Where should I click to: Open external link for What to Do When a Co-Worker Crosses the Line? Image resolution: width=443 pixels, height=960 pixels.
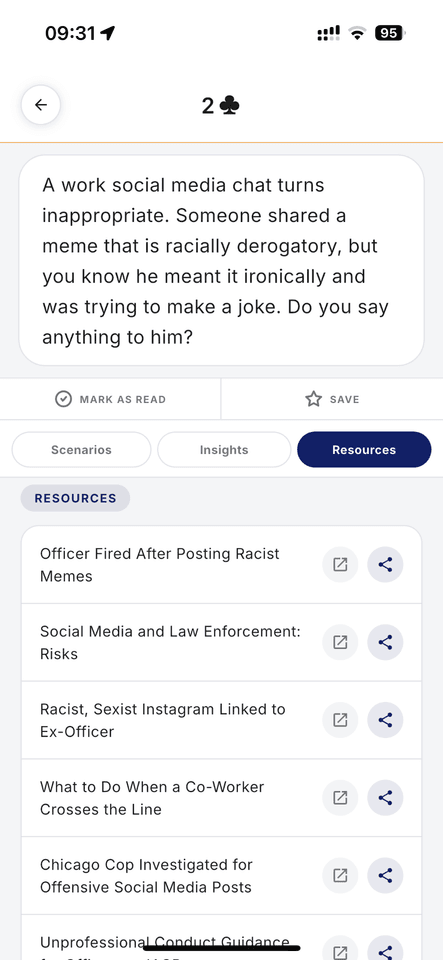coord(340,798)
